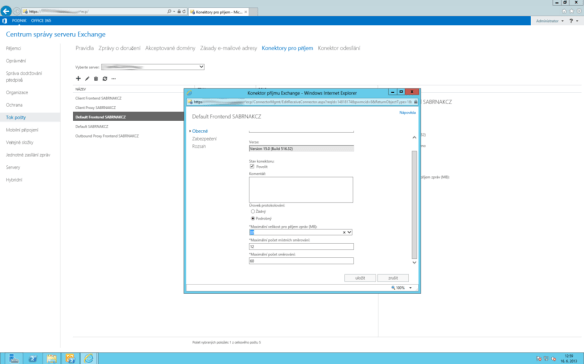
Task: Open Oprávnění in the left navigation
Action: (16, 61)
